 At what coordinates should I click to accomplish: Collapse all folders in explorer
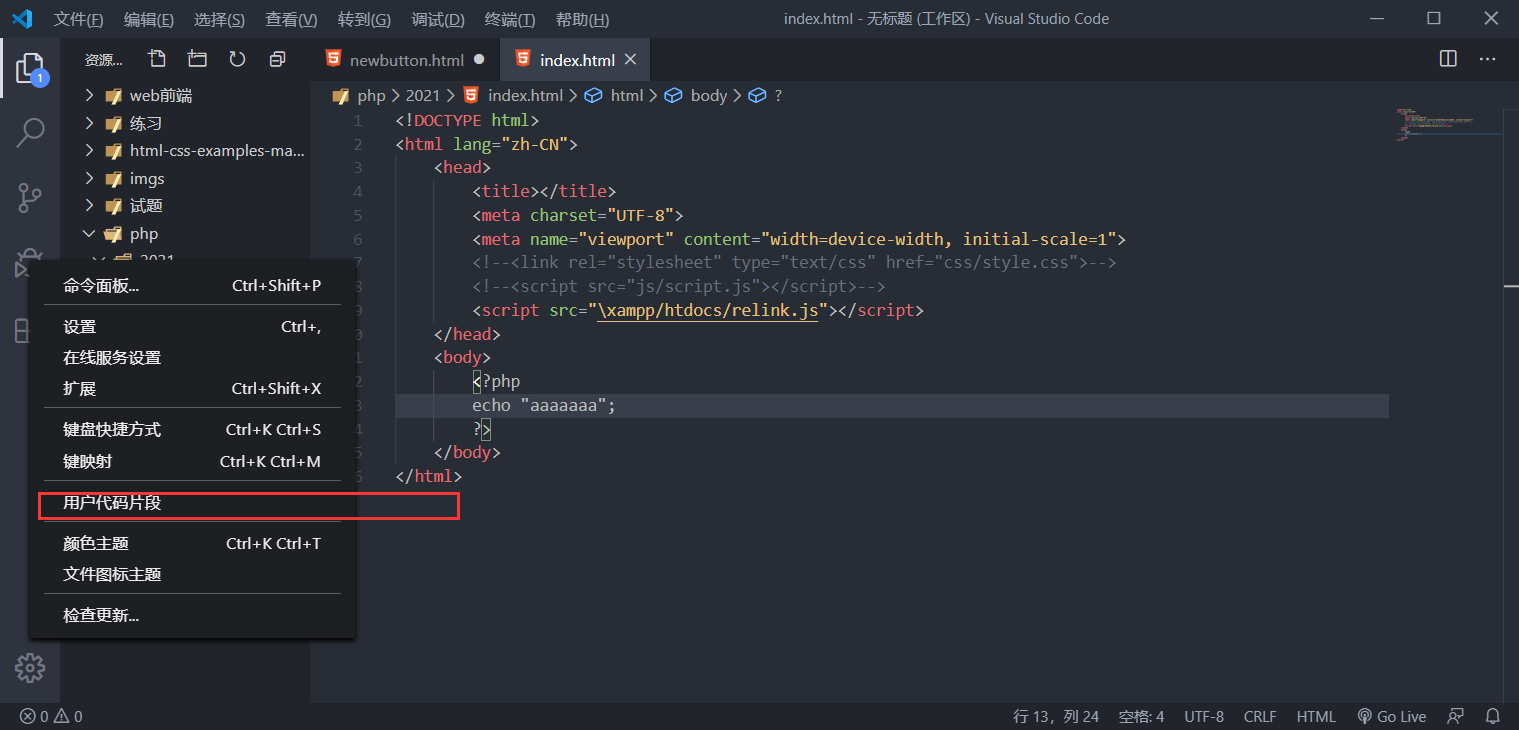tap(277, 60)
